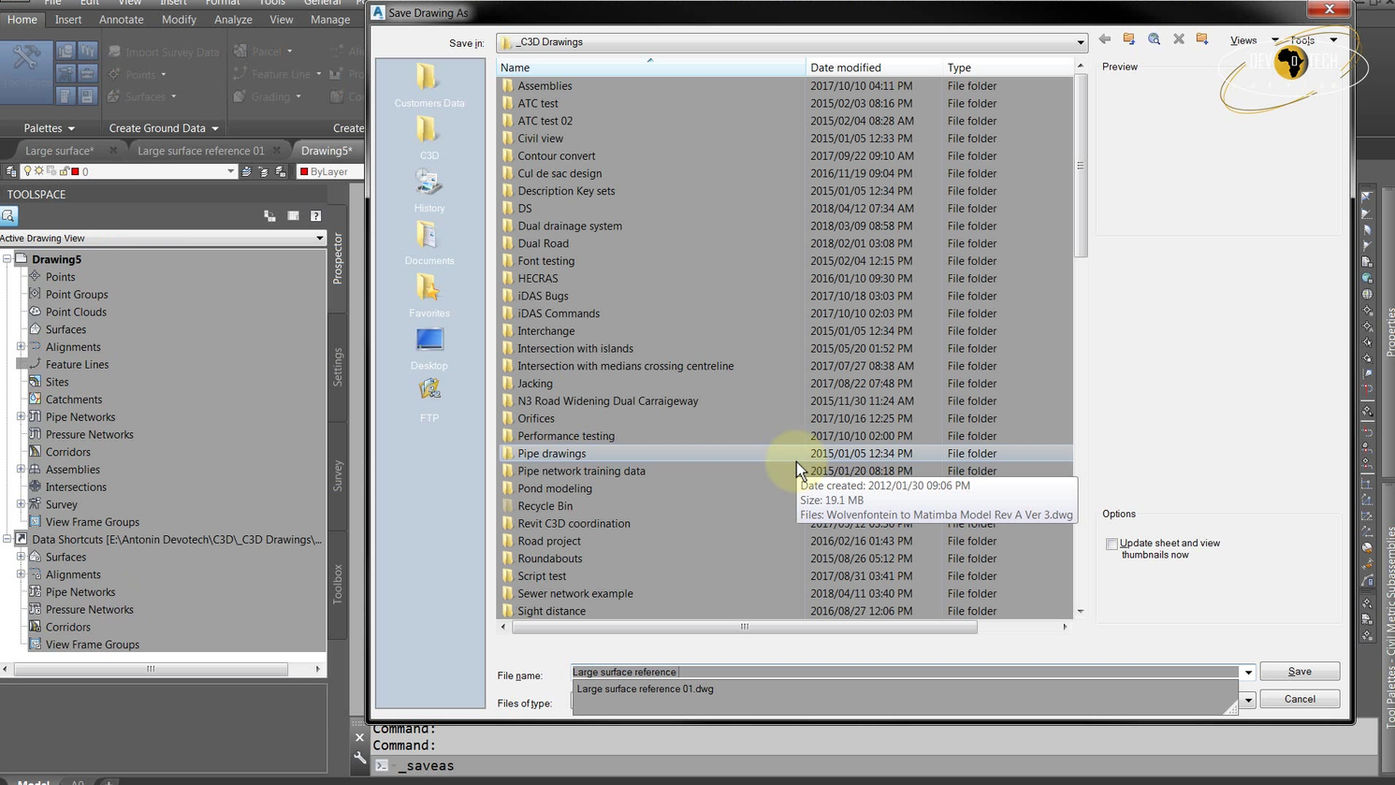
Task: Click the Toolspace help question mark icon
Action: 316,216
